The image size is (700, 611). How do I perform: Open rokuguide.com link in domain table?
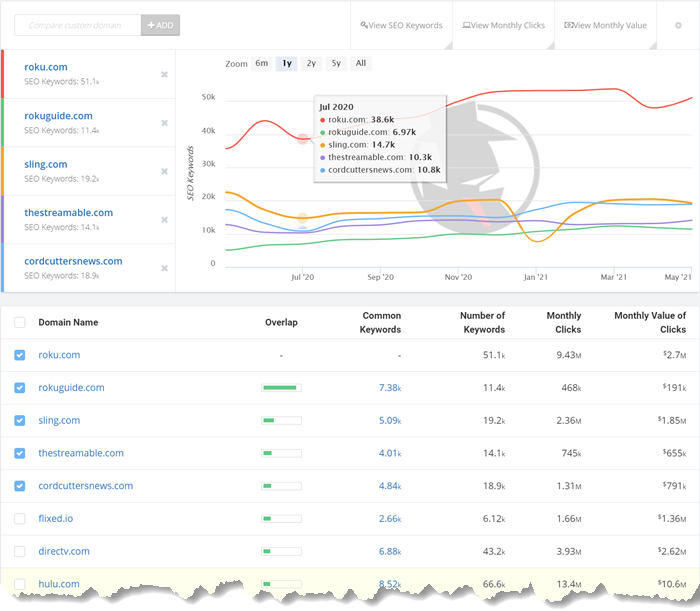71,387
